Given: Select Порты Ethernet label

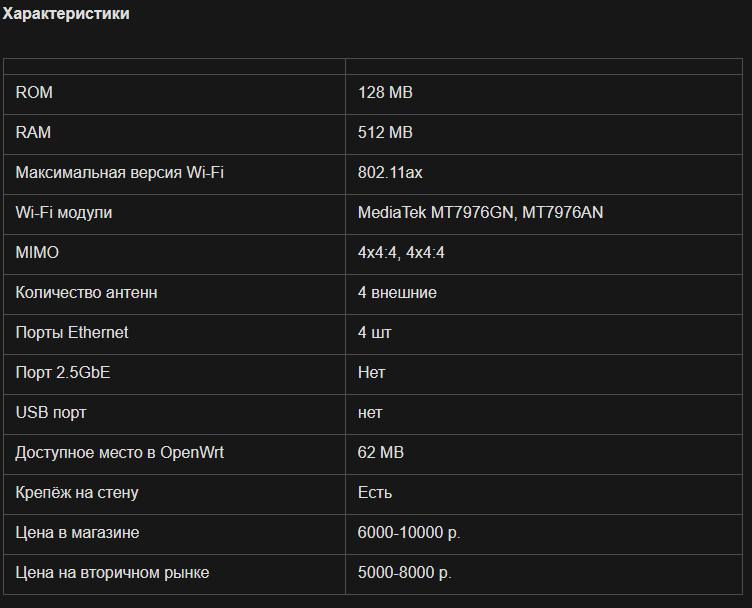Looking at the screenshot, I should pos(72,332).
